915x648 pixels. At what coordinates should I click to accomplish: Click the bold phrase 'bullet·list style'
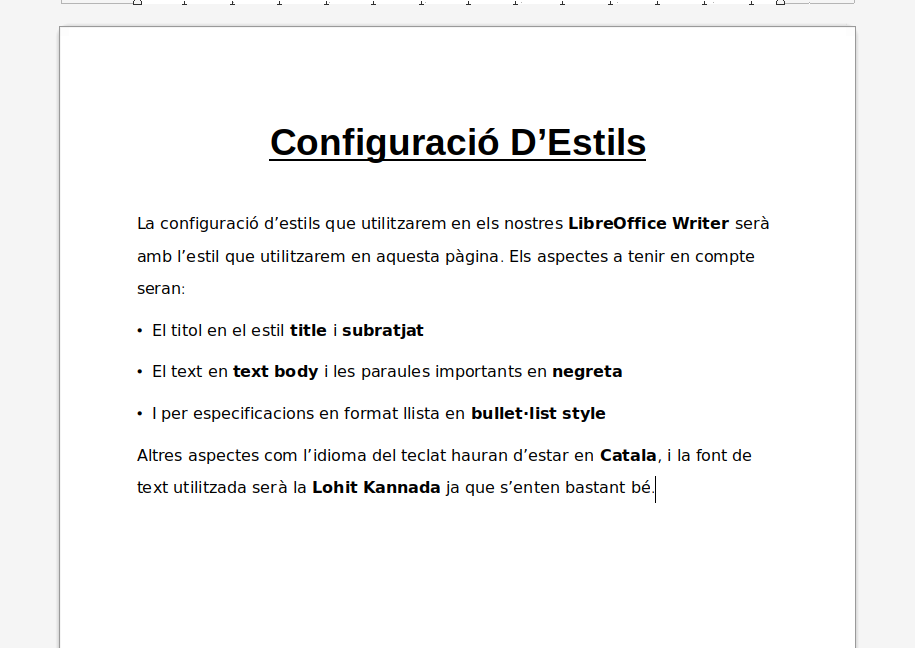pos(538,413)
